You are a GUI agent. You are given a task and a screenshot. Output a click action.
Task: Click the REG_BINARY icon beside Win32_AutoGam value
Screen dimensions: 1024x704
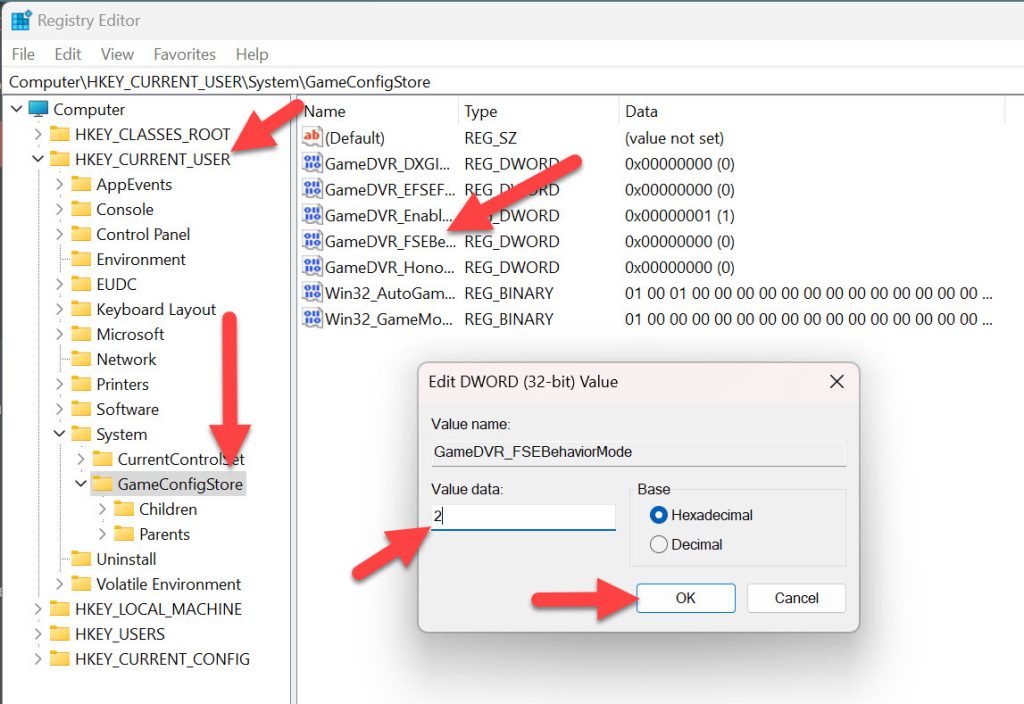[x=311, y=293]
